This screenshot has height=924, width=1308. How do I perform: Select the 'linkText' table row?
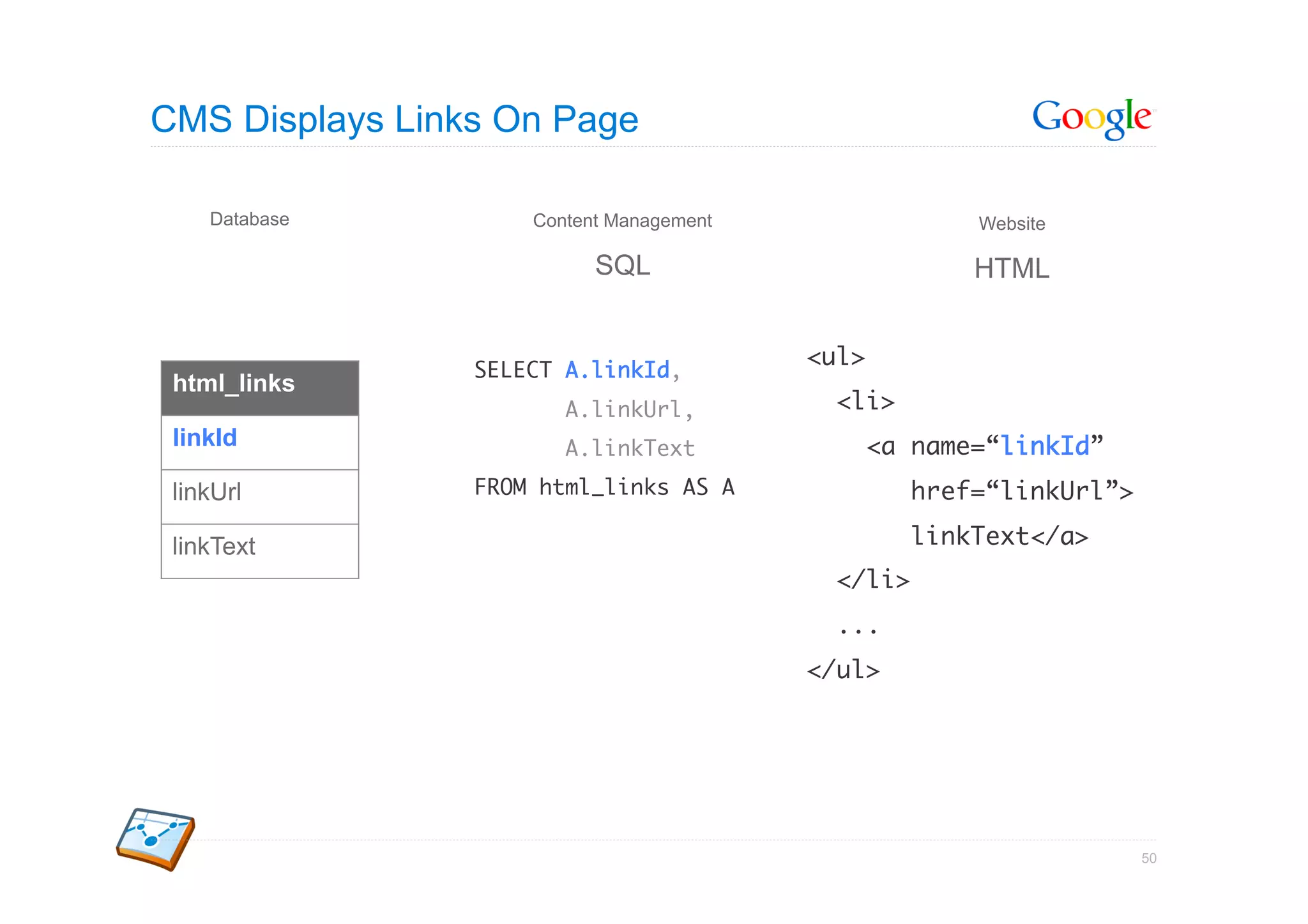(x=260, y=551)
